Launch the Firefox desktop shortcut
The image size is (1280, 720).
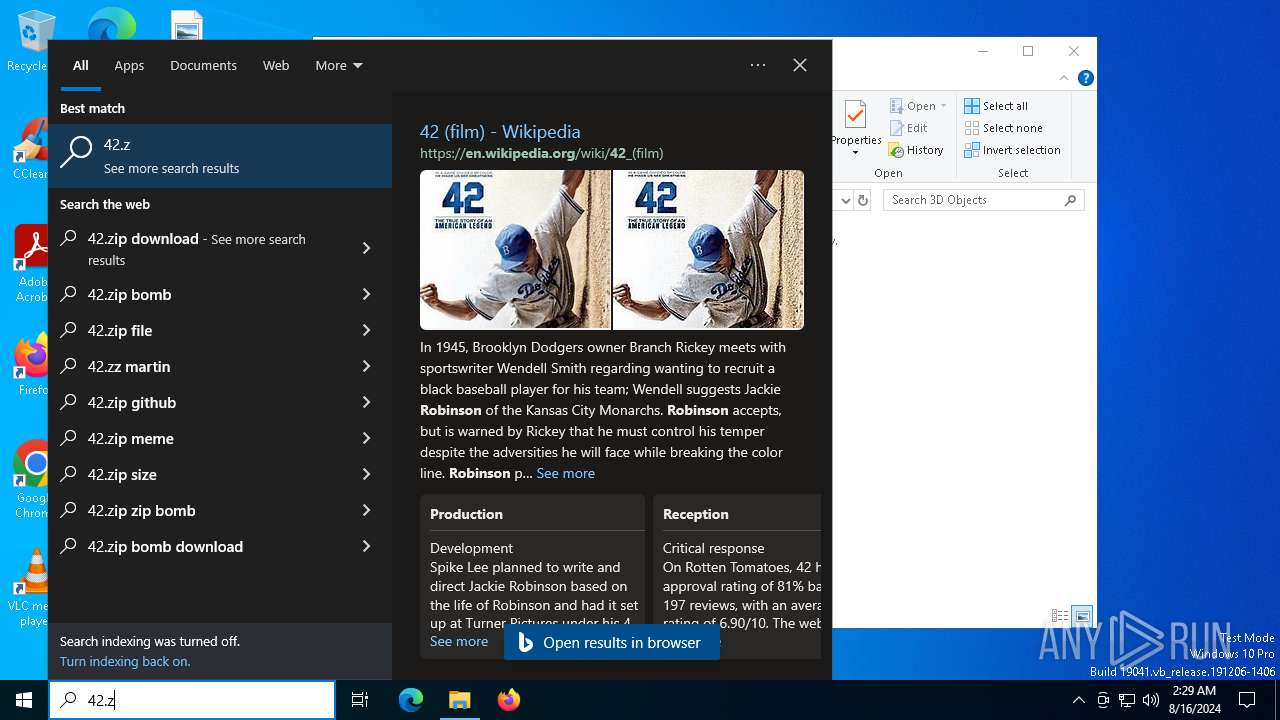[x=32, y=365]
